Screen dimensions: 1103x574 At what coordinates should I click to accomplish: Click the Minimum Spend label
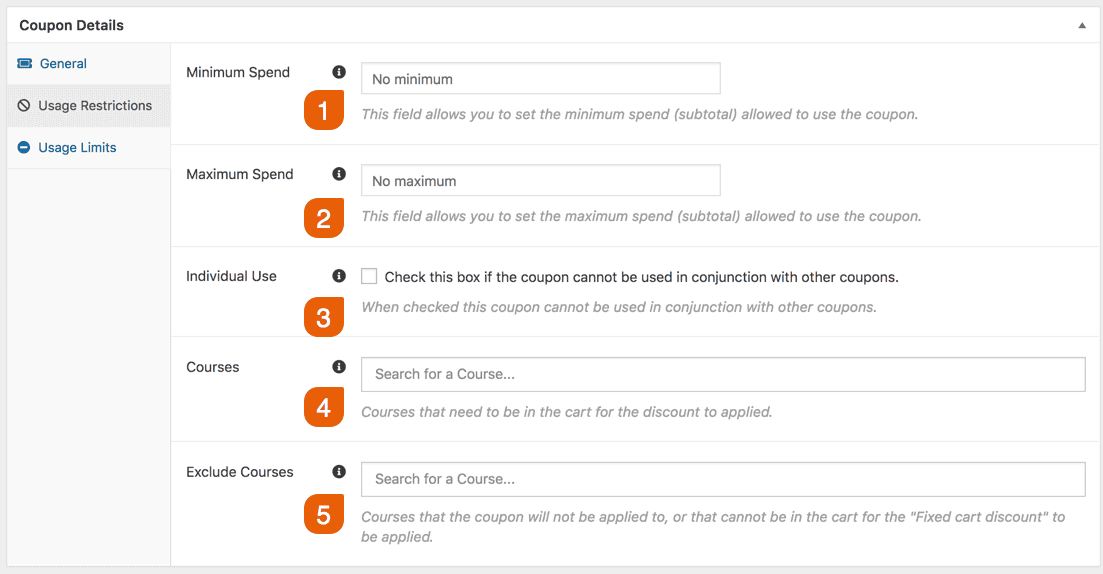point(238,72)
